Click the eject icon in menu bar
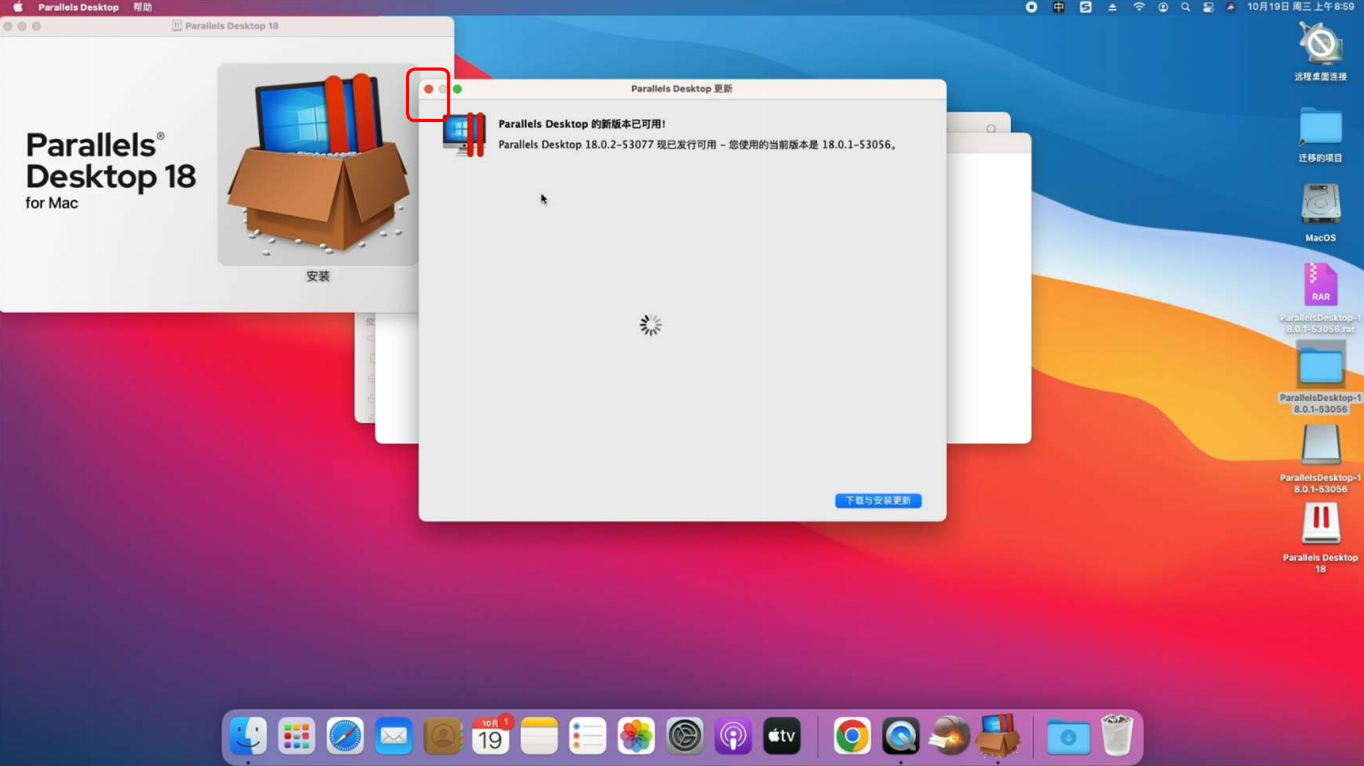 (1112, 7)
